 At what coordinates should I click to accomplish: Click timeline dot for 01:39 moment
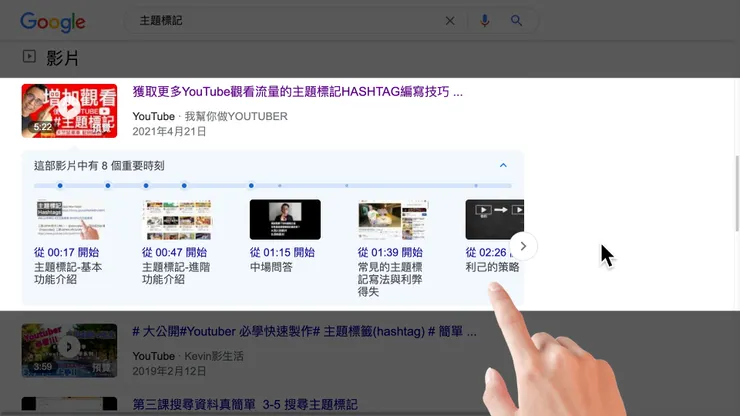184,186
